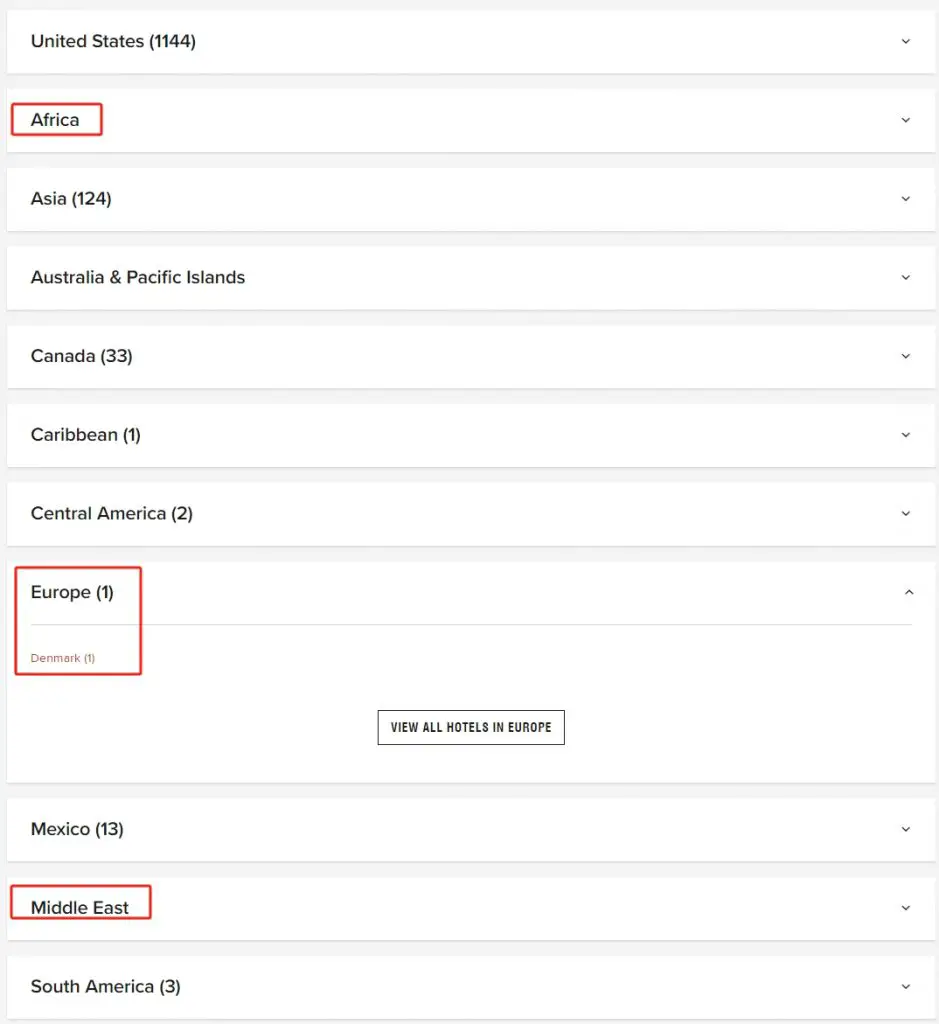Screen dimensions: 939x1024
Task: Click the Asia (124) heading
Action: point(71,199)
